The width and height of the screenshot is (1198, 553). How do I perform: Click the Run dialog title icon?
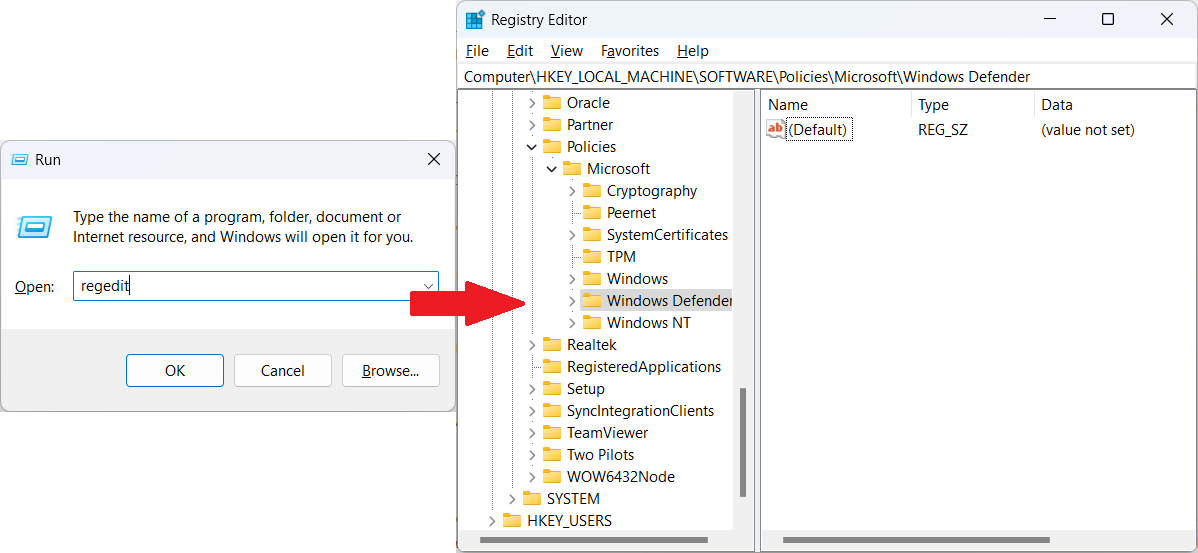pyautogui.click(x=22, y=160)
